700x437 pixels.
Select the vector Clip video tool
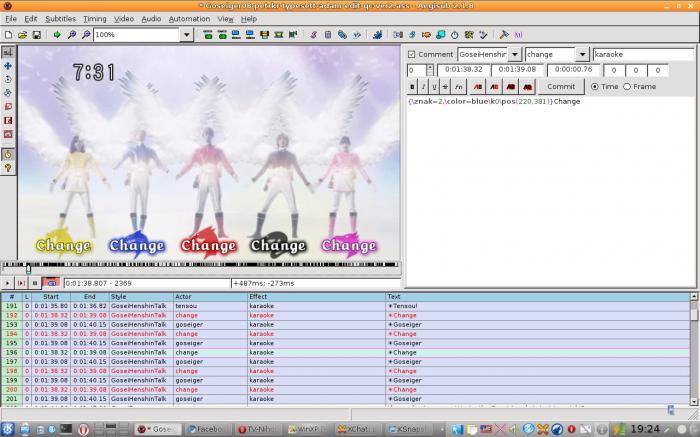pos(8,134)
